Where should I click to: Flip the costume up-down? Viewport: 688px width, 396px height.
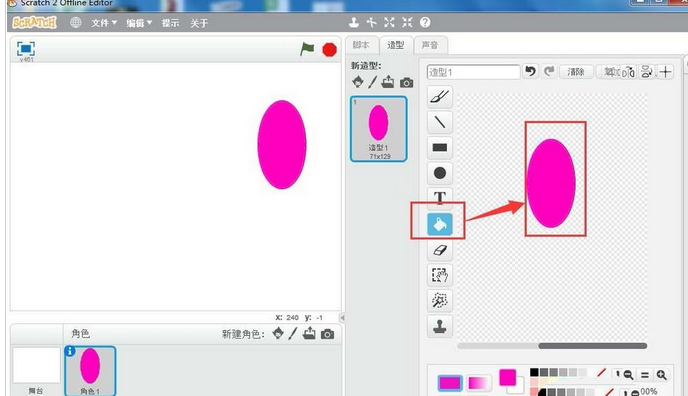click(x=647, y=71)
